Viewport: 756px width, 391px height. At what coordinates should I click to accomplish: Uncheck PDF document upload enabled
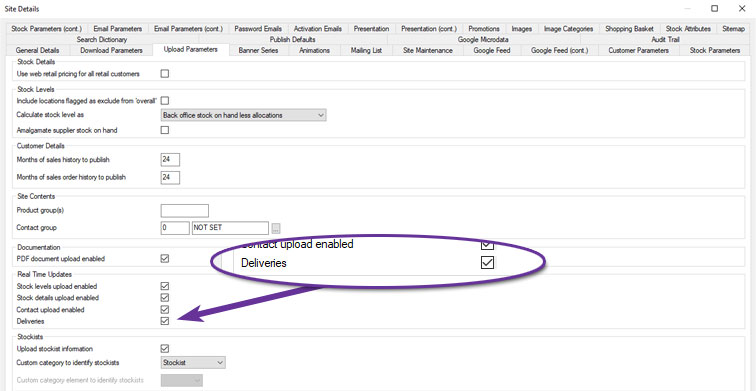[x=165, y=259]
